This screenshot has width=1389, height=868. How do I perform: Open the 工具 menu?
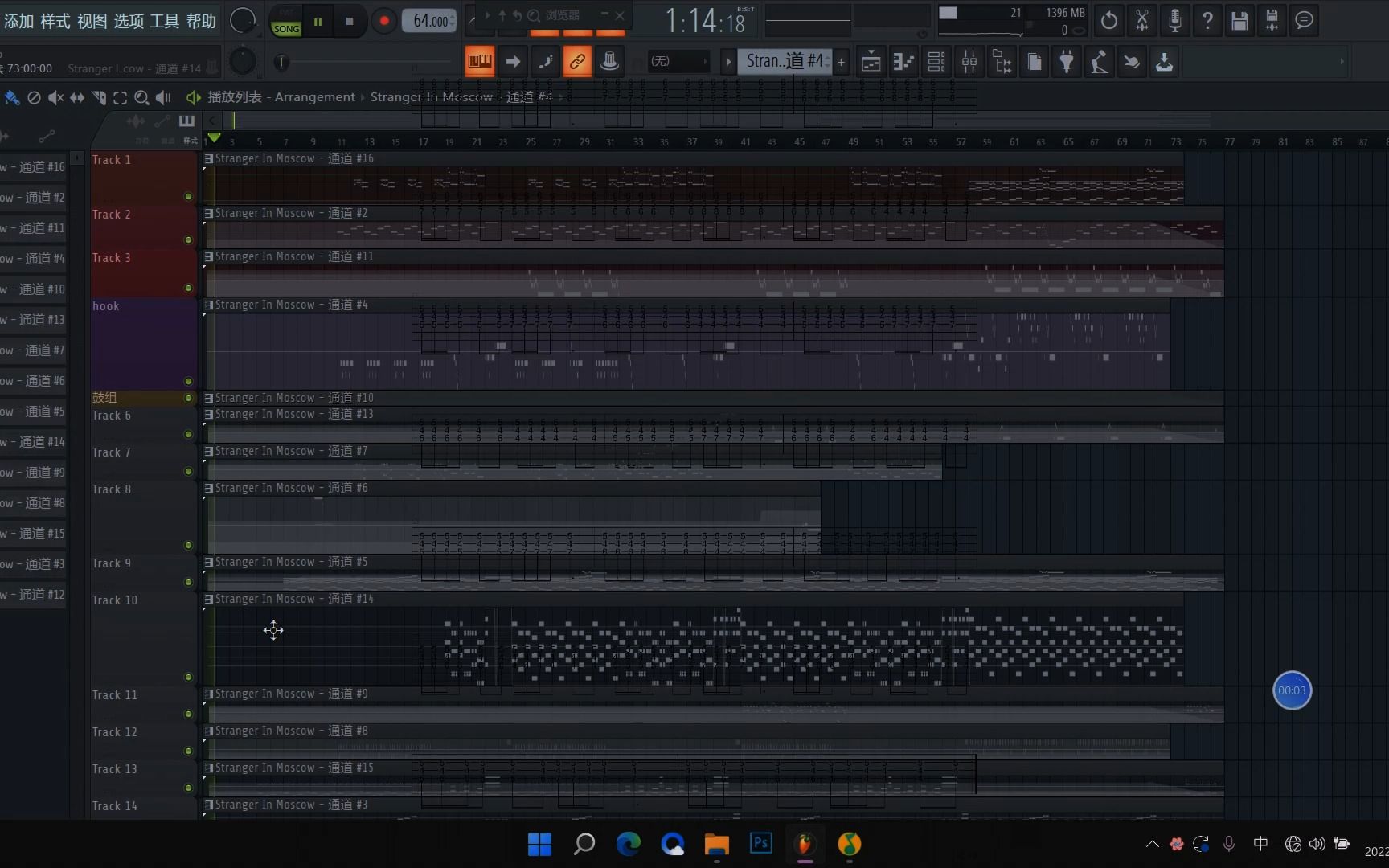click(x=165, y=21)
